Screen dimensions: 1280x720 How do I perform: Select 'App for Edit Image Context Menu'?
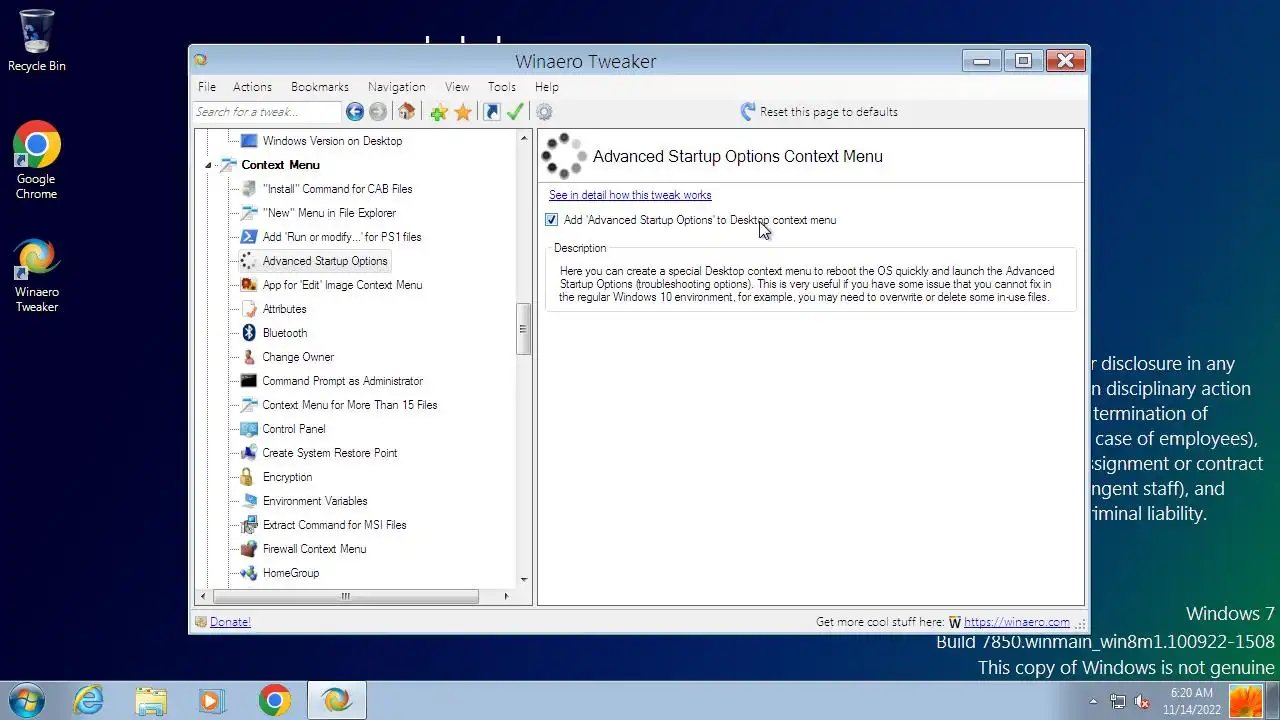342,285
